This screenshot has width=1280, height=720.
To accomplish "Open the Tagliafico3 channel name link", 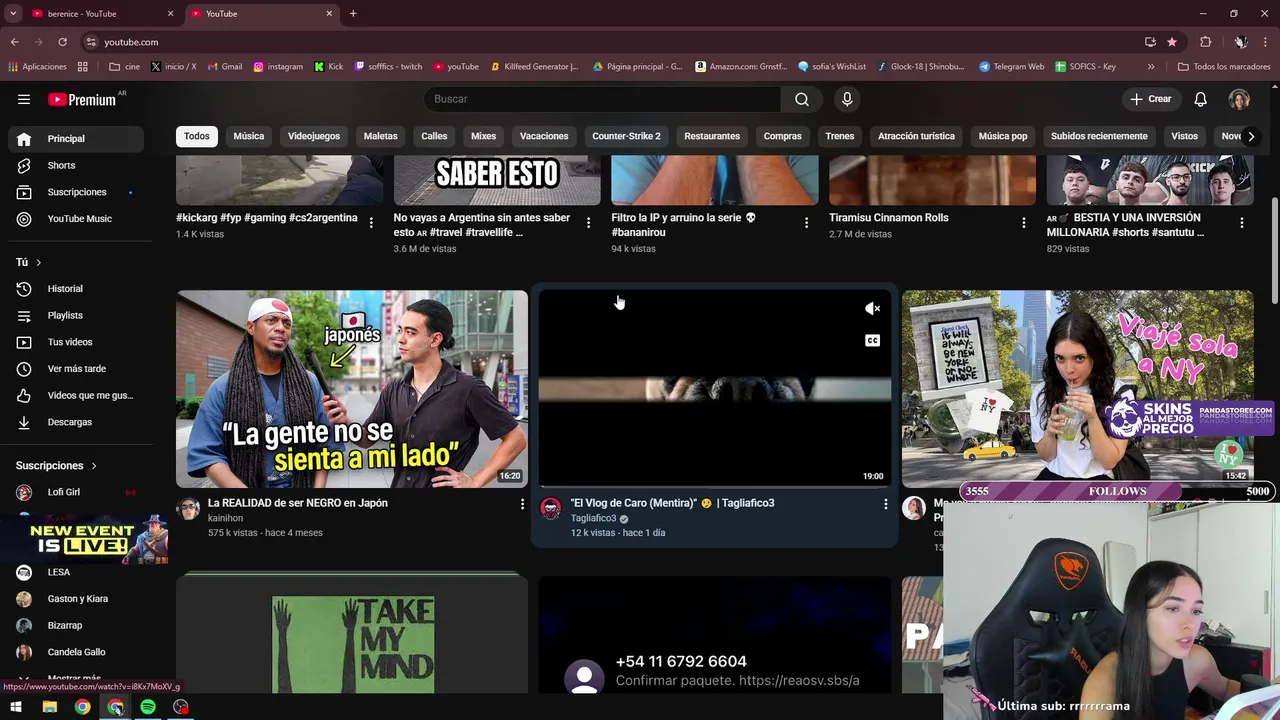I will click(x=593, y=518).
